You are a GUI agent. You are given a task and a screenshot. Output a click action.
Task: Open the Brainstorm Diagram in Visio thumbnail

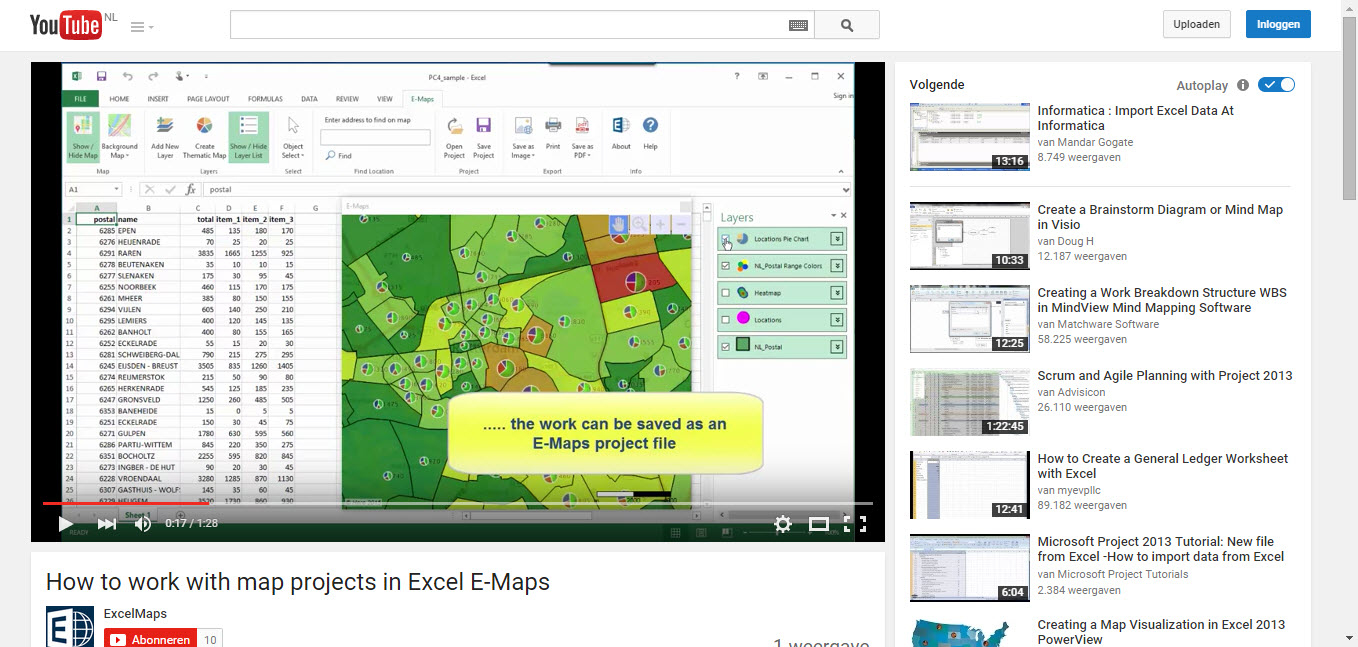970,236
